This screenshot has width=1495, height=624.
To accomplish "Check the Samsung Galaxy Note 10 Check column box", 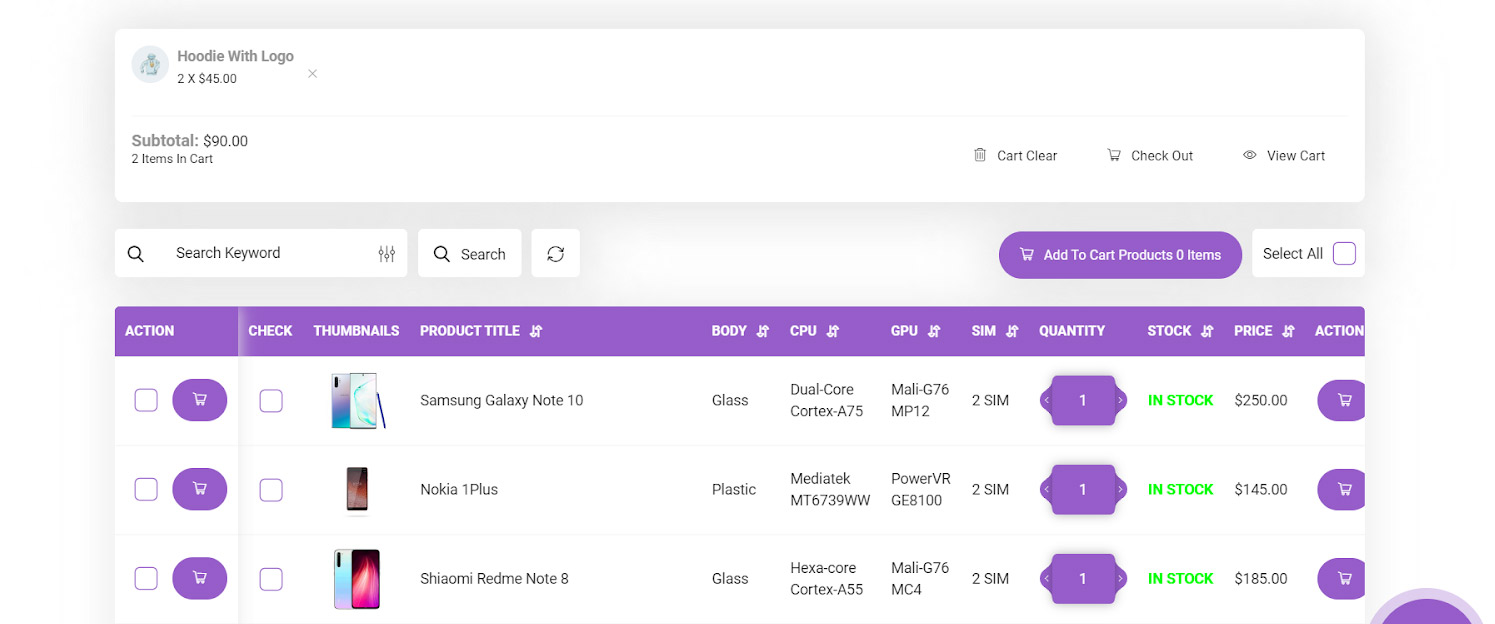I will (271, 401).
